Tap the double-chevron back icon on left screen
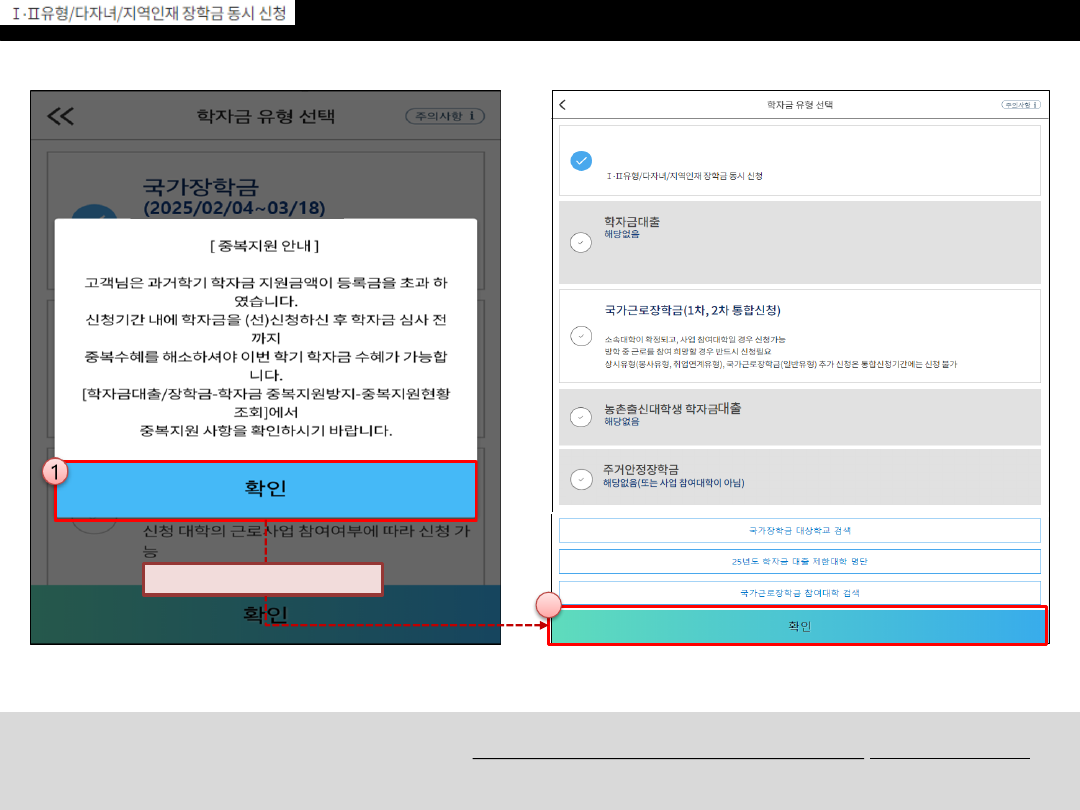This screenshot has height=810, width=1080. [61, 117]
